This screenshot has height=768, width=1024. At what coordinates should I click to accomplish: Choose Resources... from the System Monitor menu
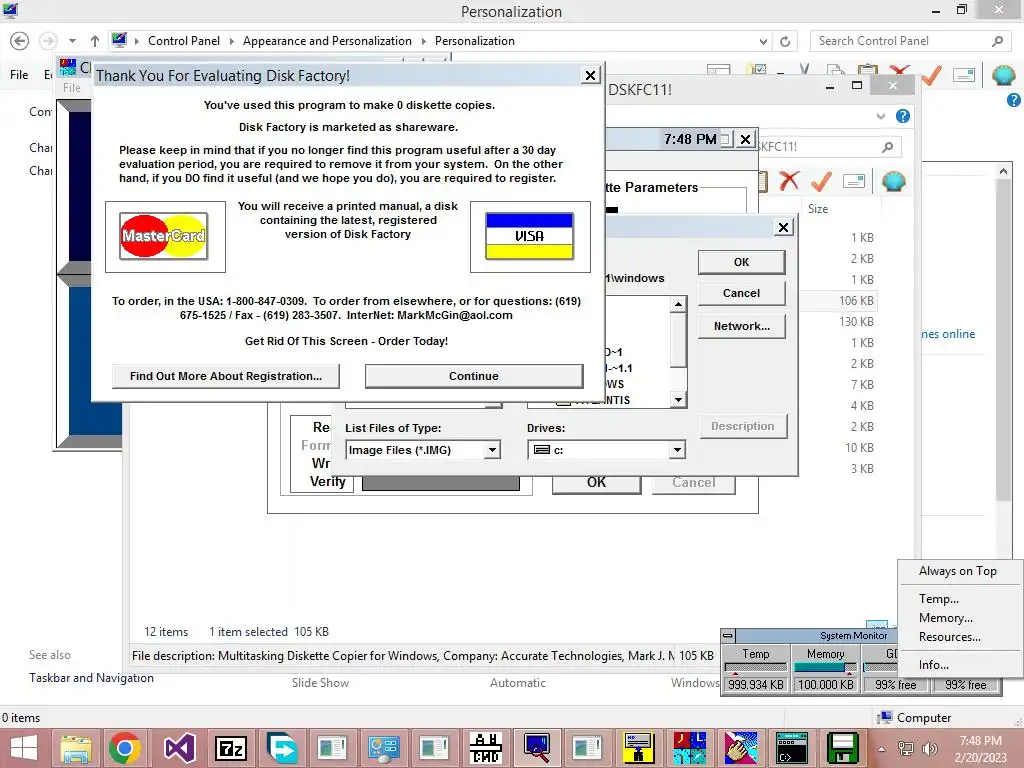pos(950,637)
